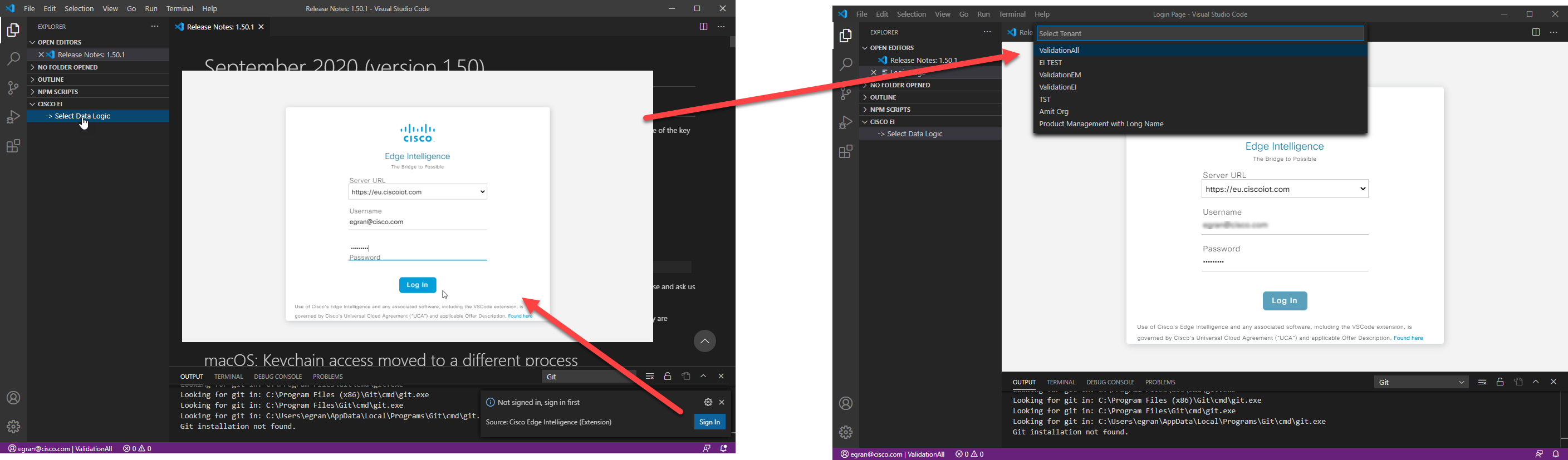Open Accounts icon in right window activity bar
The image size is (1568, 460).
(845, 403)
